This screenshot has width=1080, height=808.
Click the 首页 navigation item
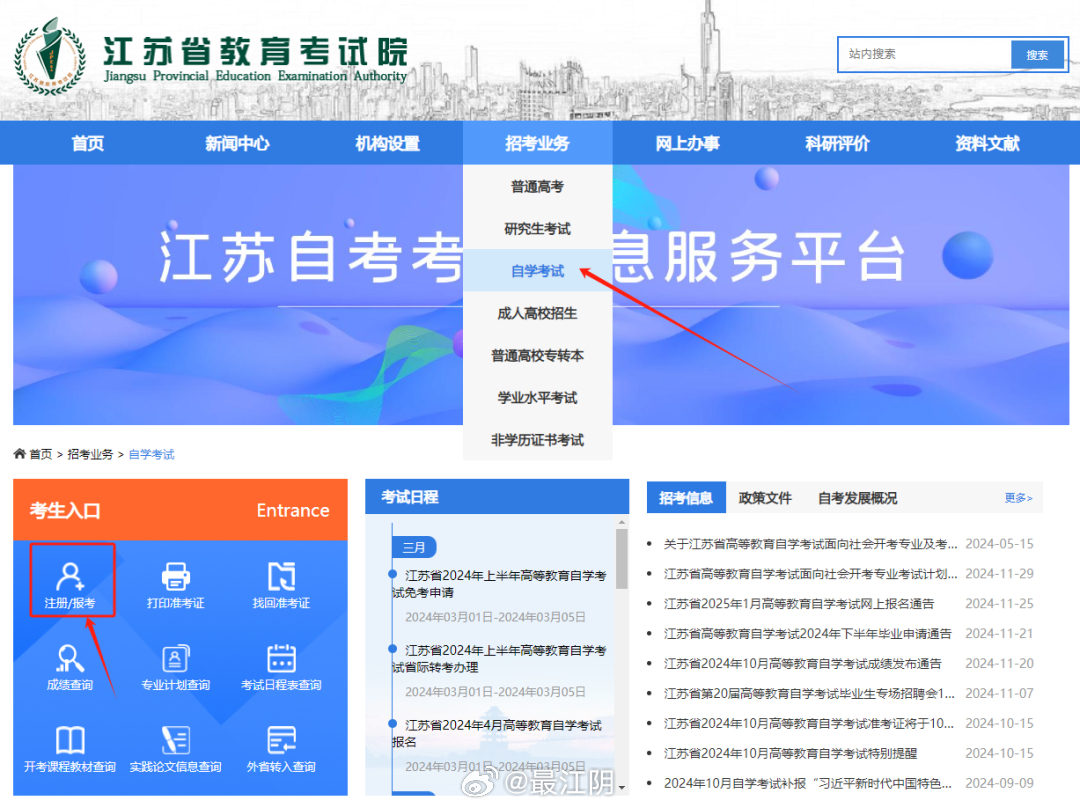pos(87,143)
